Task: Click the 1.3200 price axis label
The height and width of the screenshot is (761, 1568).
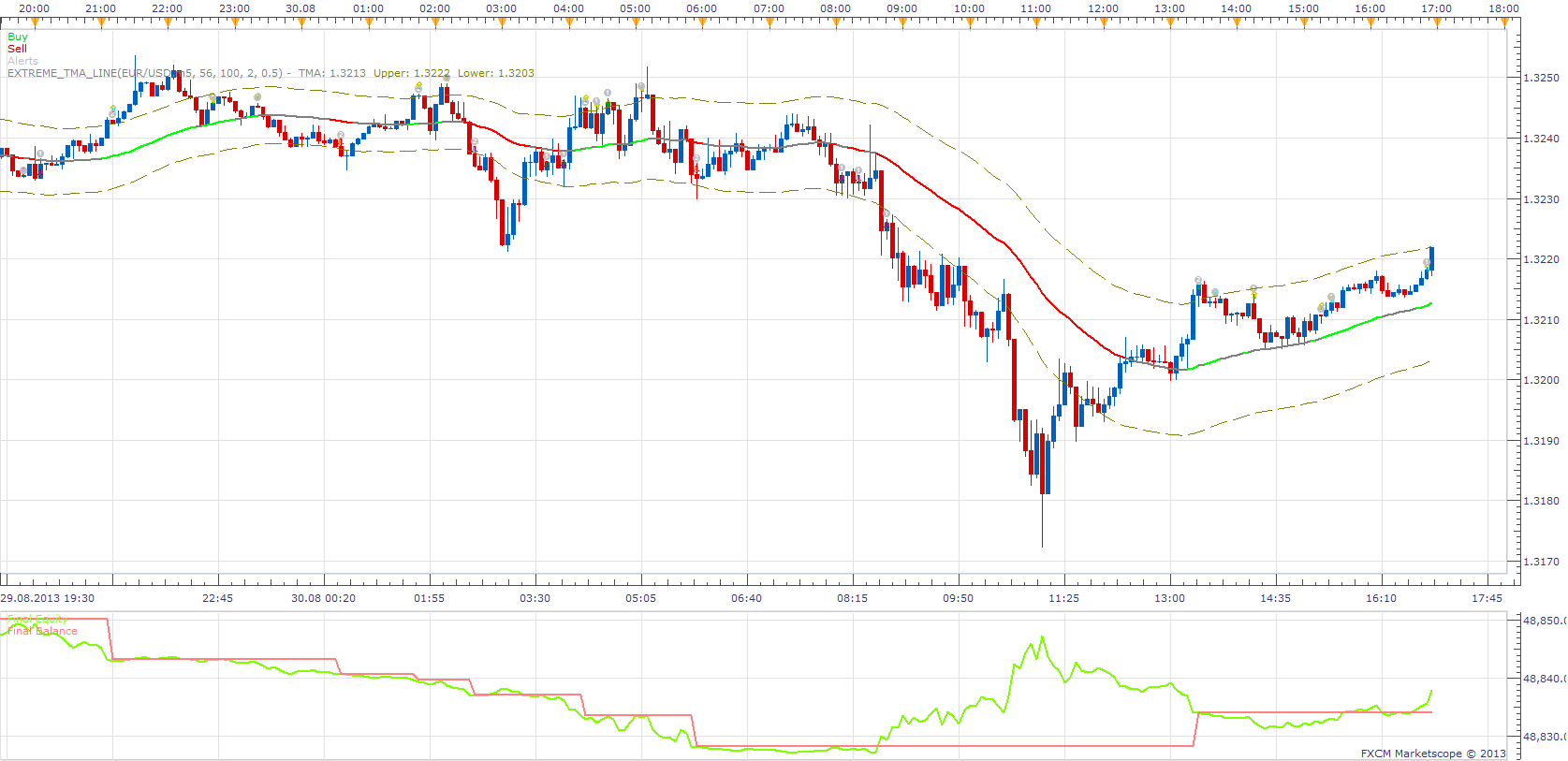Action: point(1542,380)
